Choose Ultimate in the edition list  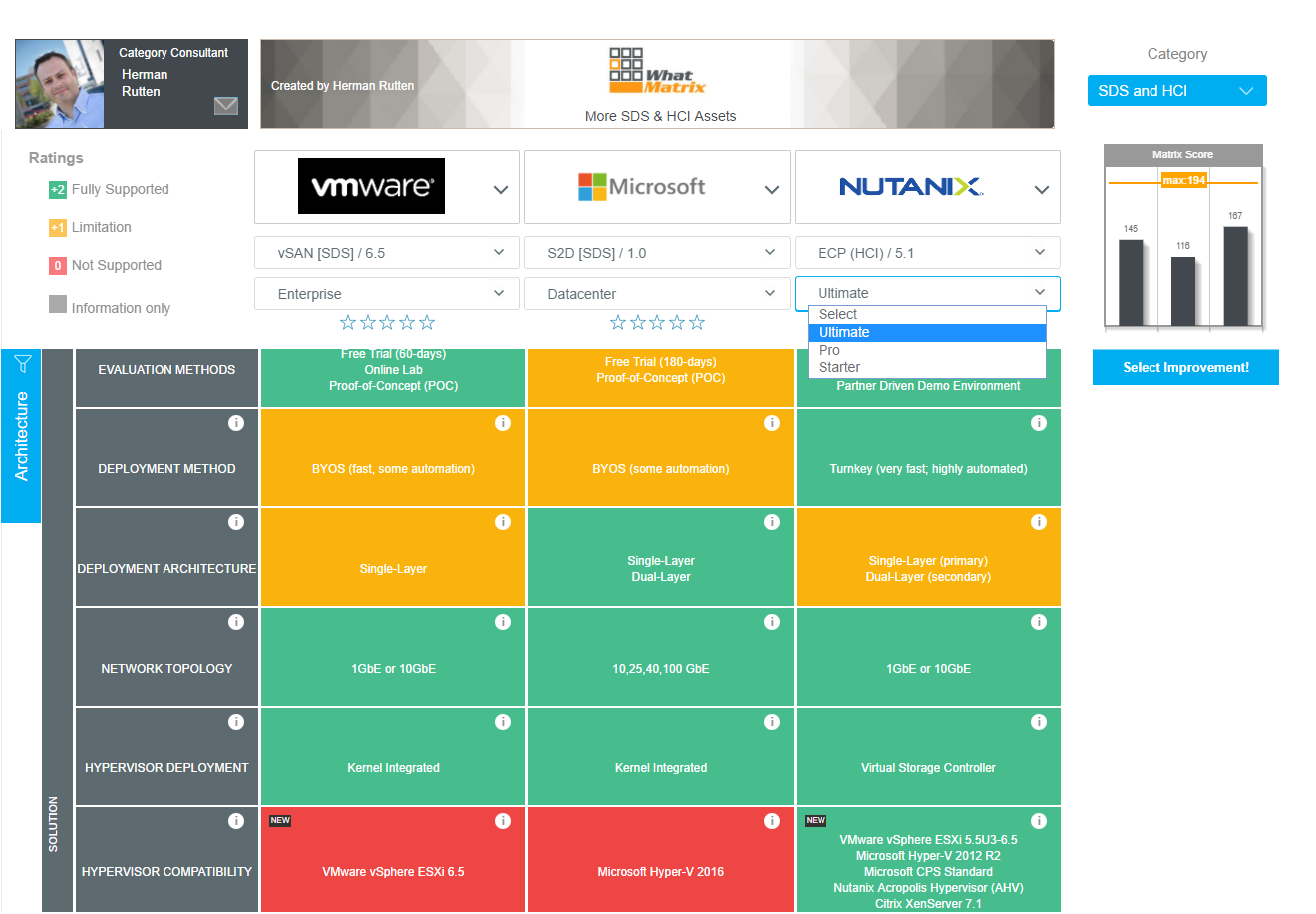click(x=927, y=332)
